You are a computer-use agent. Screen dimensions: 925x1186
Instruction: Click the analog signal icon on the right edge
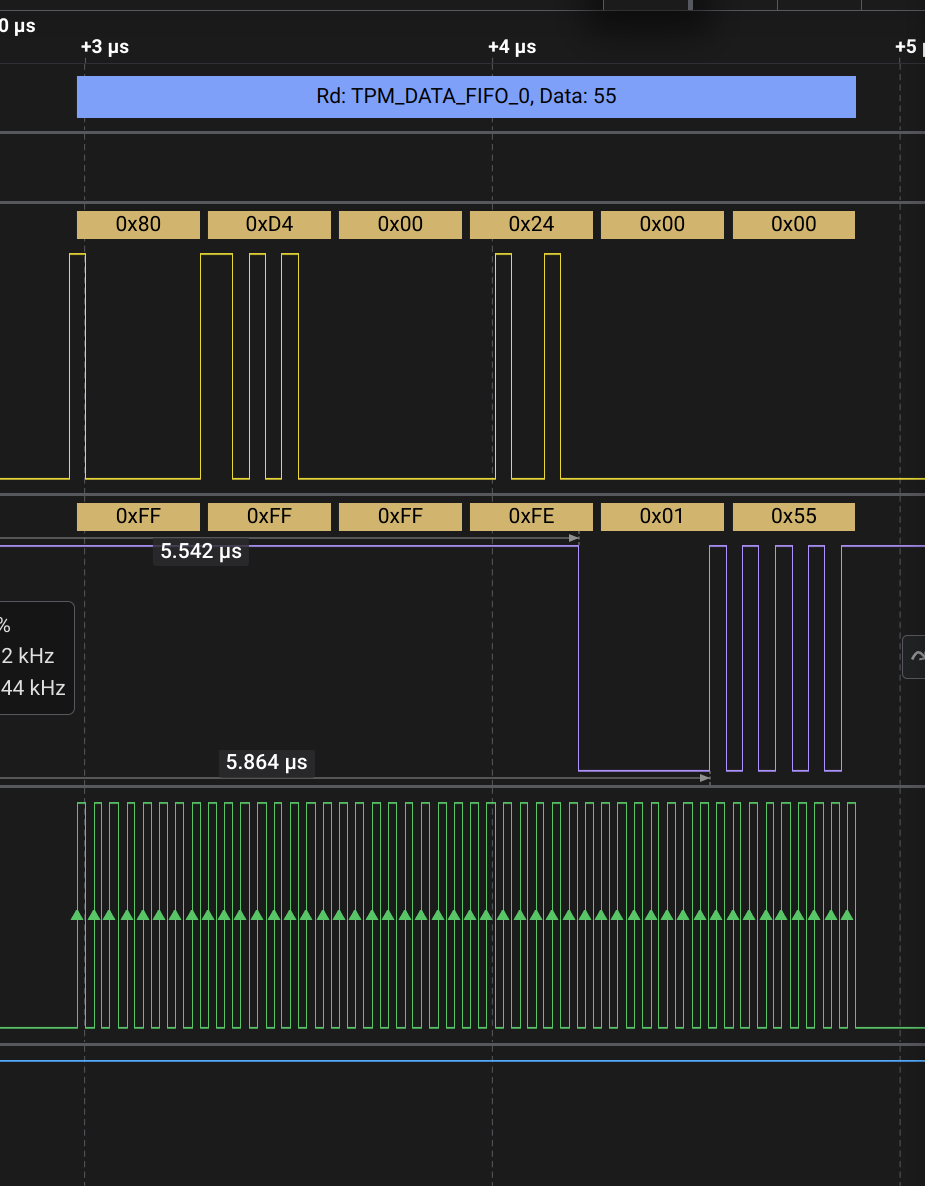point(916,657)
